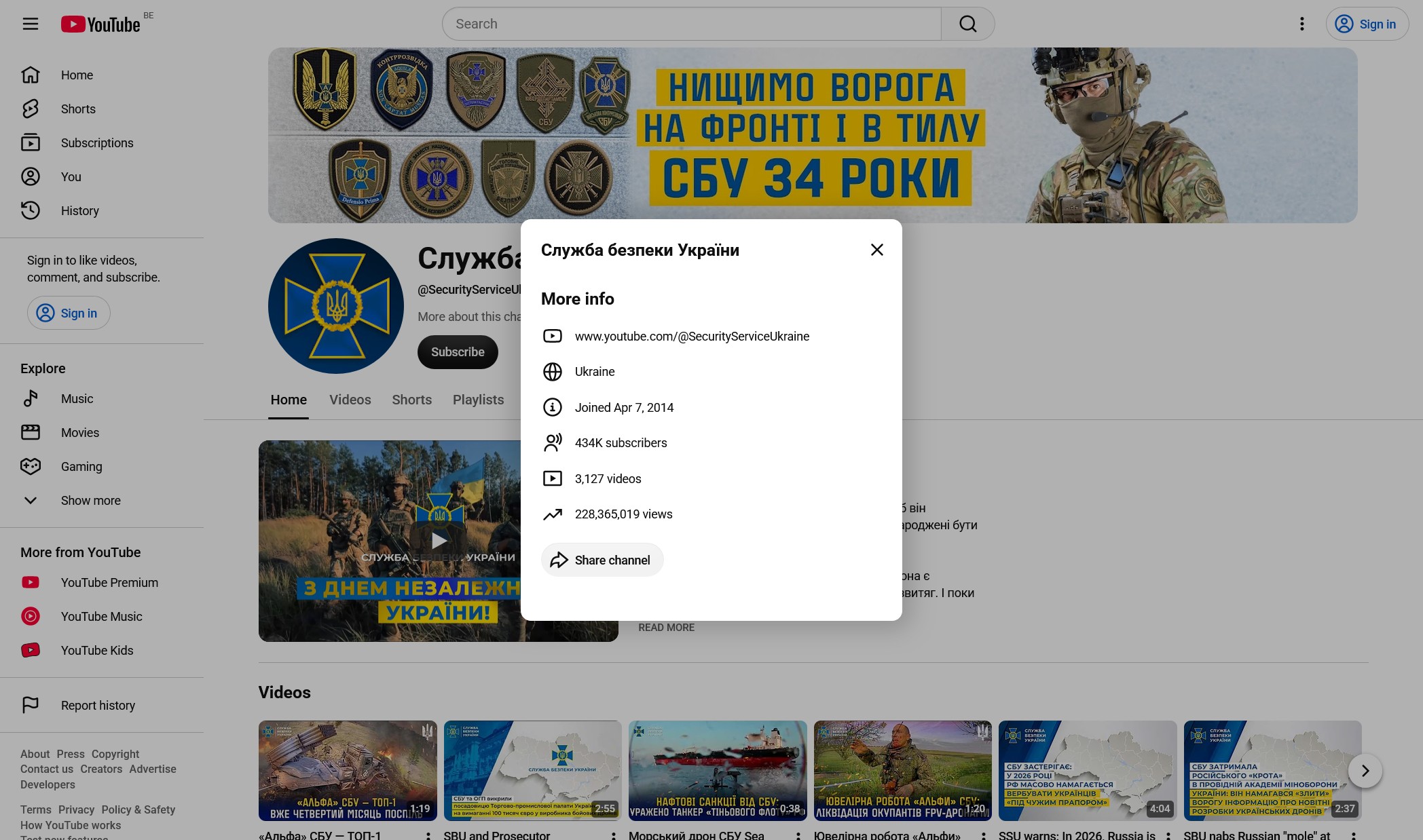The height and width of the screenshot is (840, 1423).
Task: Open the Advertise footer link
Action: (x=153, y=769)
